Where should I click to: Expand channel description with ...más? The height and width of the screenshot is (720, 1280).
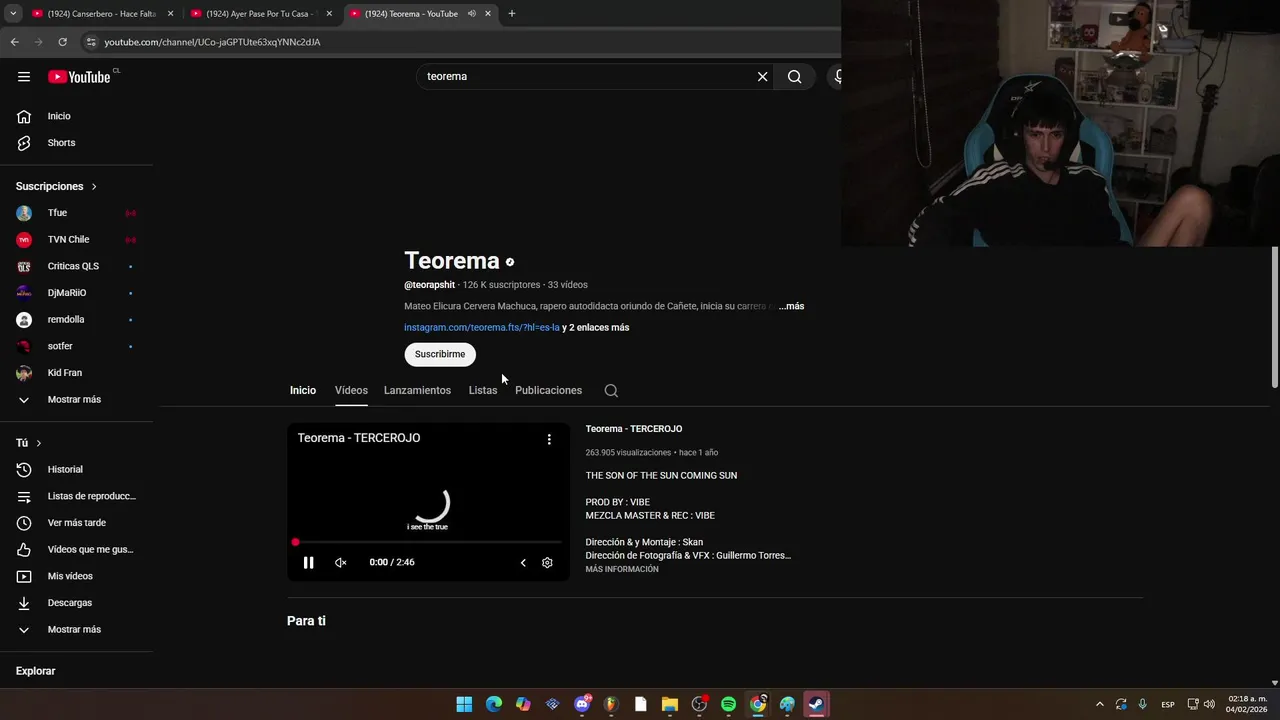792,306
